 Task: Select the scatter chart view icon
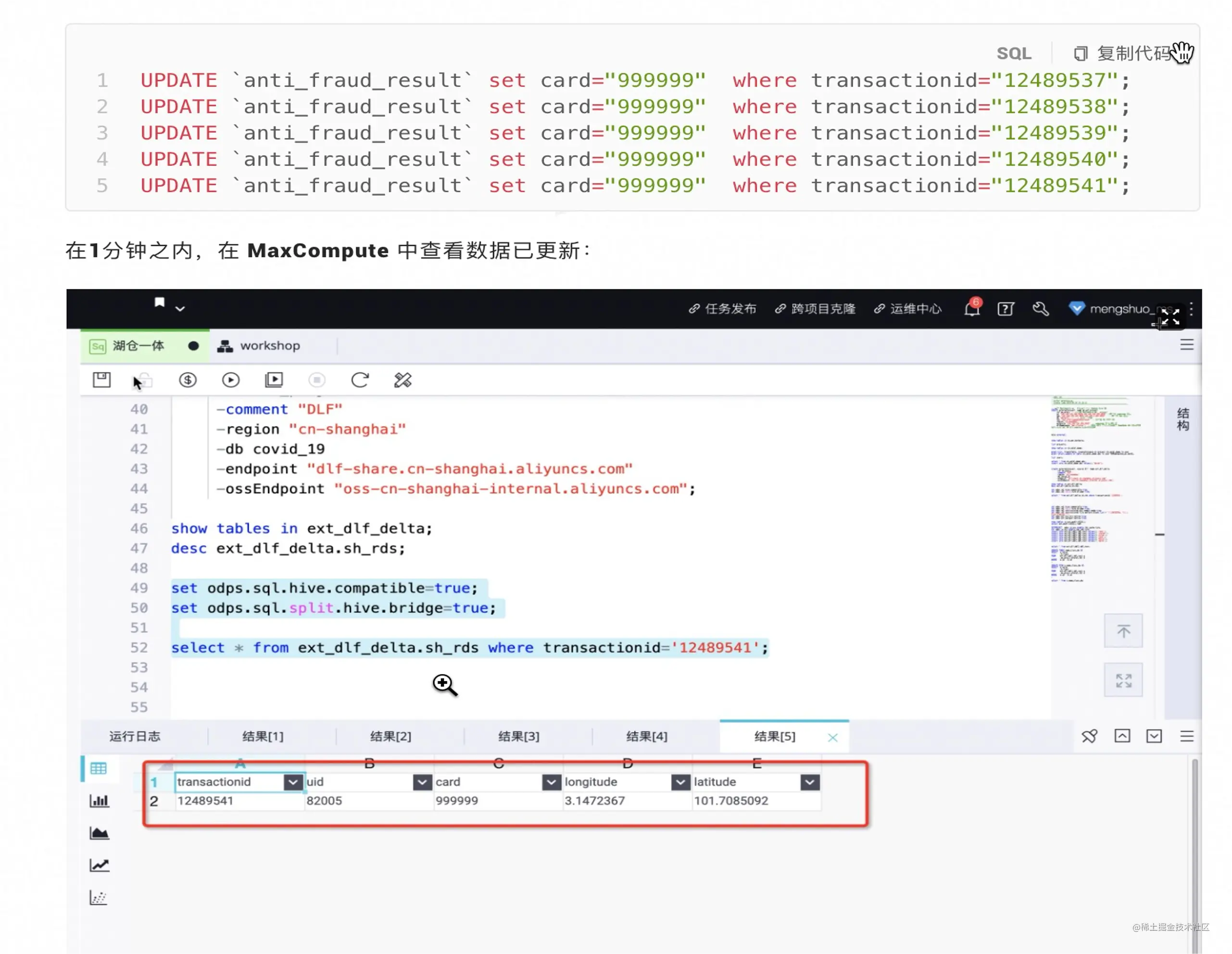[x=99, y=898]
